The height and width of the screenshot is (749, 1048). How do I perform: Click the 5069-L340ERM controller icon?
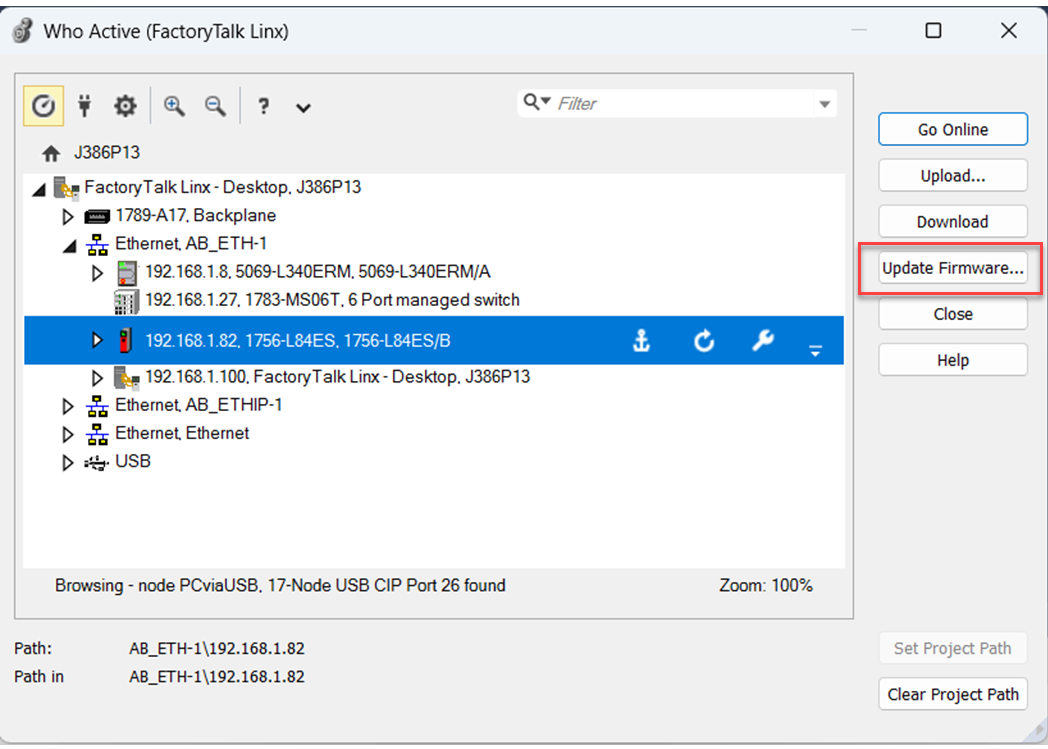pyautogui.click(x=126, y=273)
